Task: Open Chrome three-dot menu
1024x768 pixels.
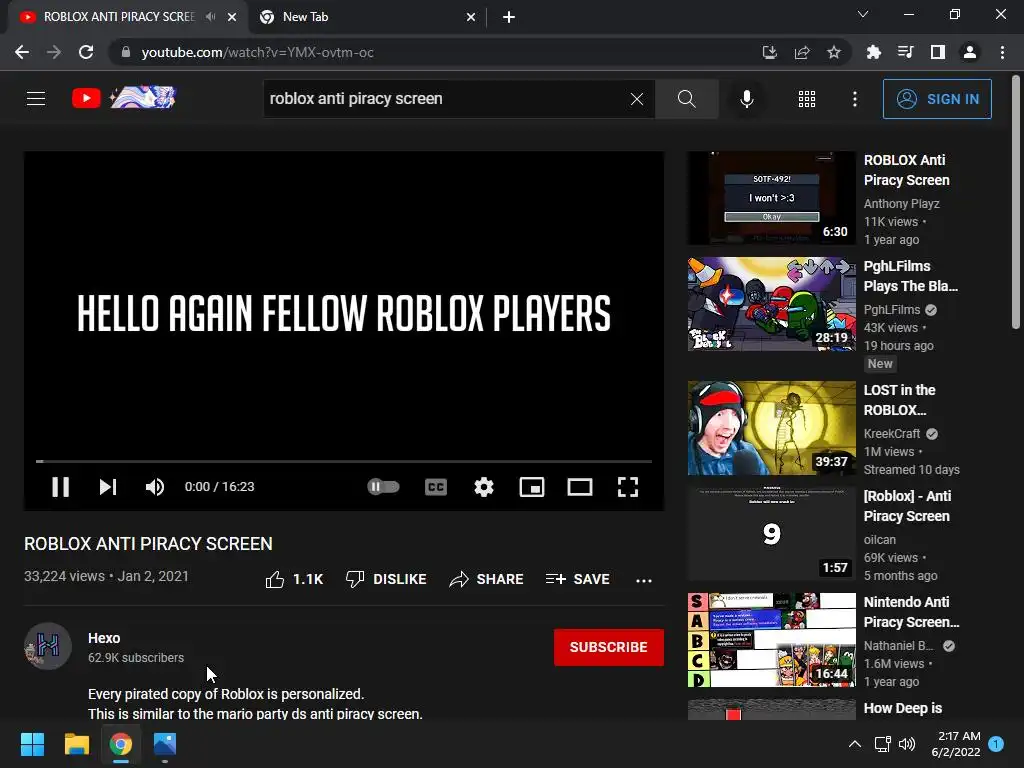Action: [1002, 52]
